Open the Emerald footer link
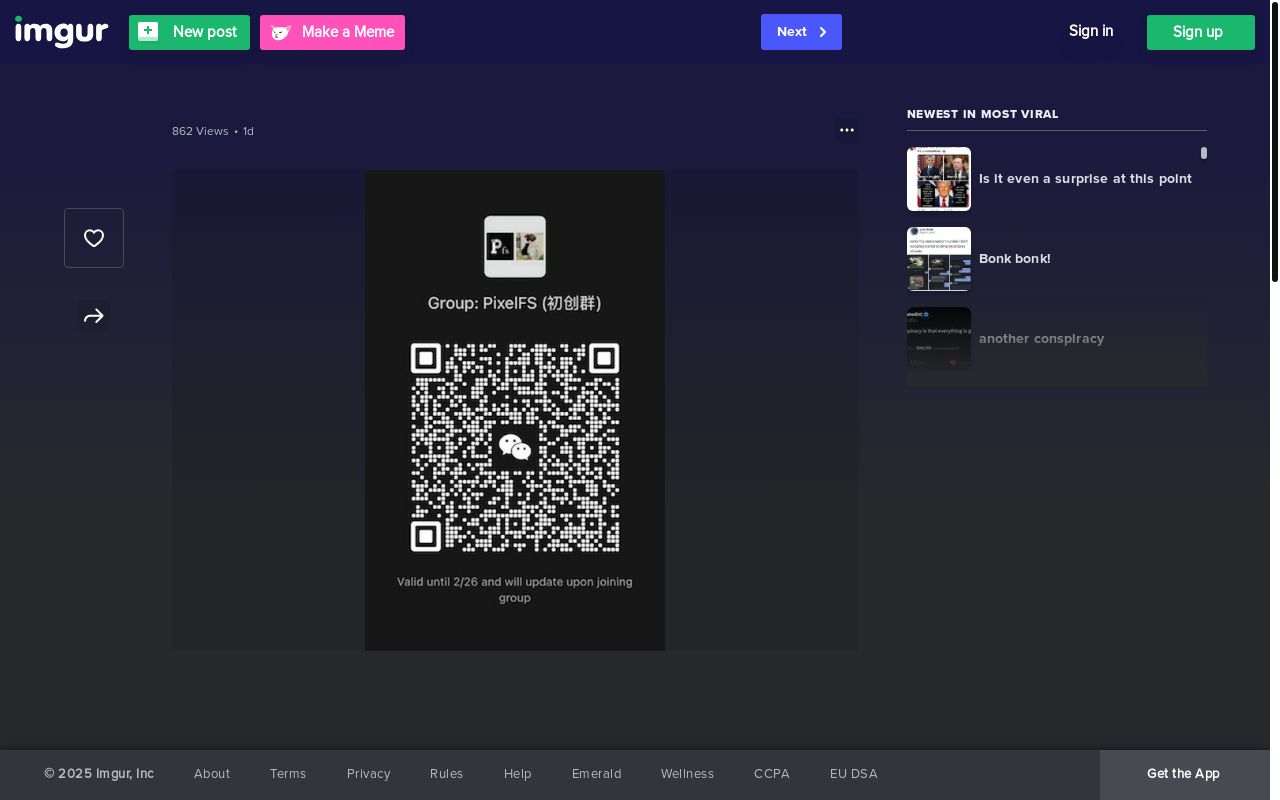Viewport: 1280px width, 800px height. coord(597,774)
